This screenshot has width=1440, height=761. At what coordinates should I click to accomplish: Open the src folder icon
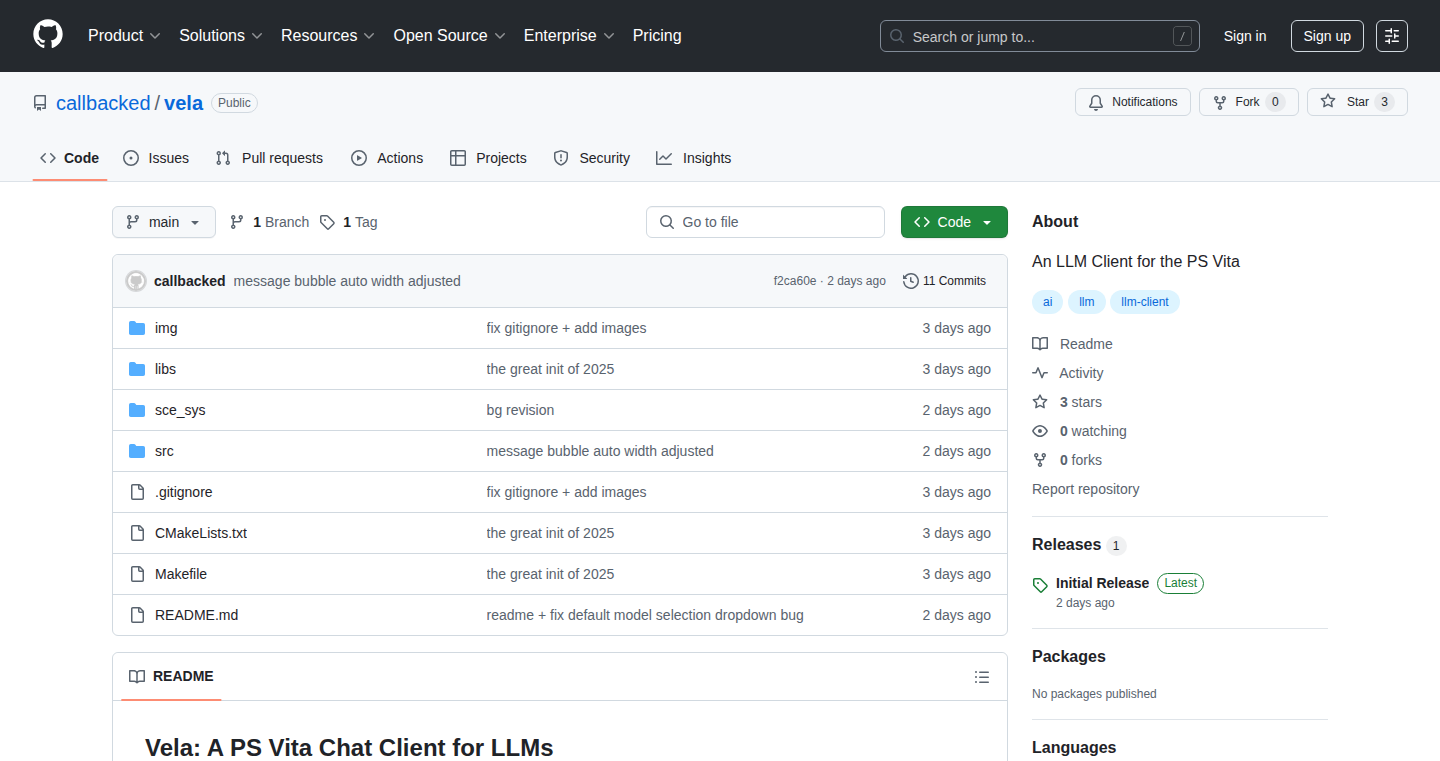pyautogui.click(x=137, y=451)
